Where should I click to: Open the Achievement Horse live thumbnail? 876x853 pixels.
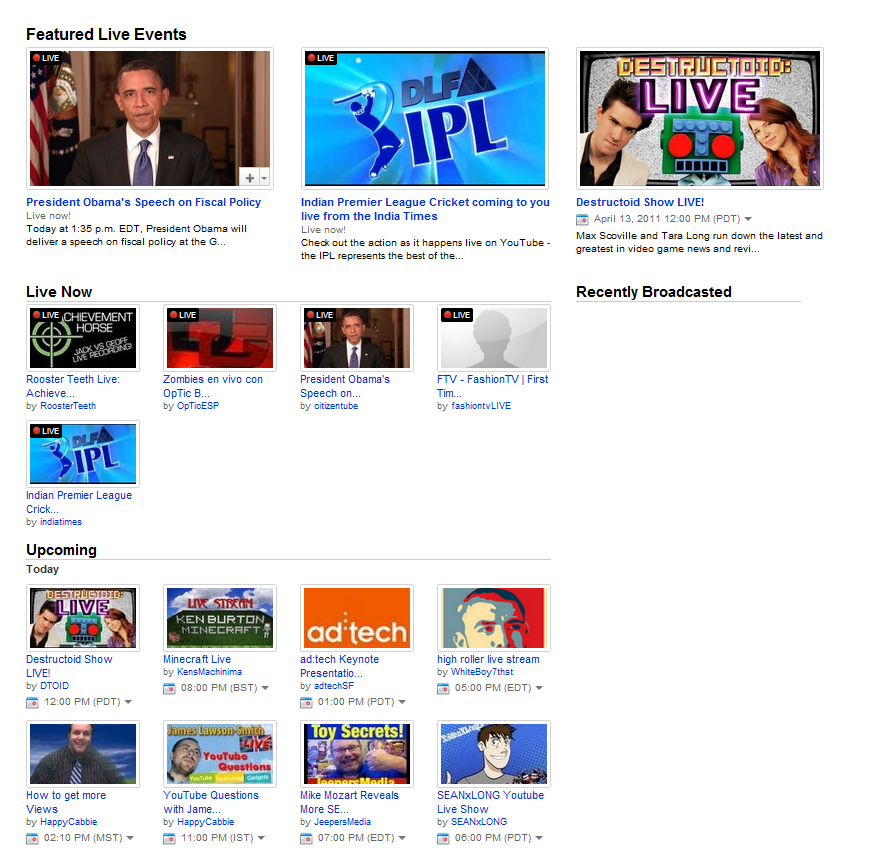[83, 338]
